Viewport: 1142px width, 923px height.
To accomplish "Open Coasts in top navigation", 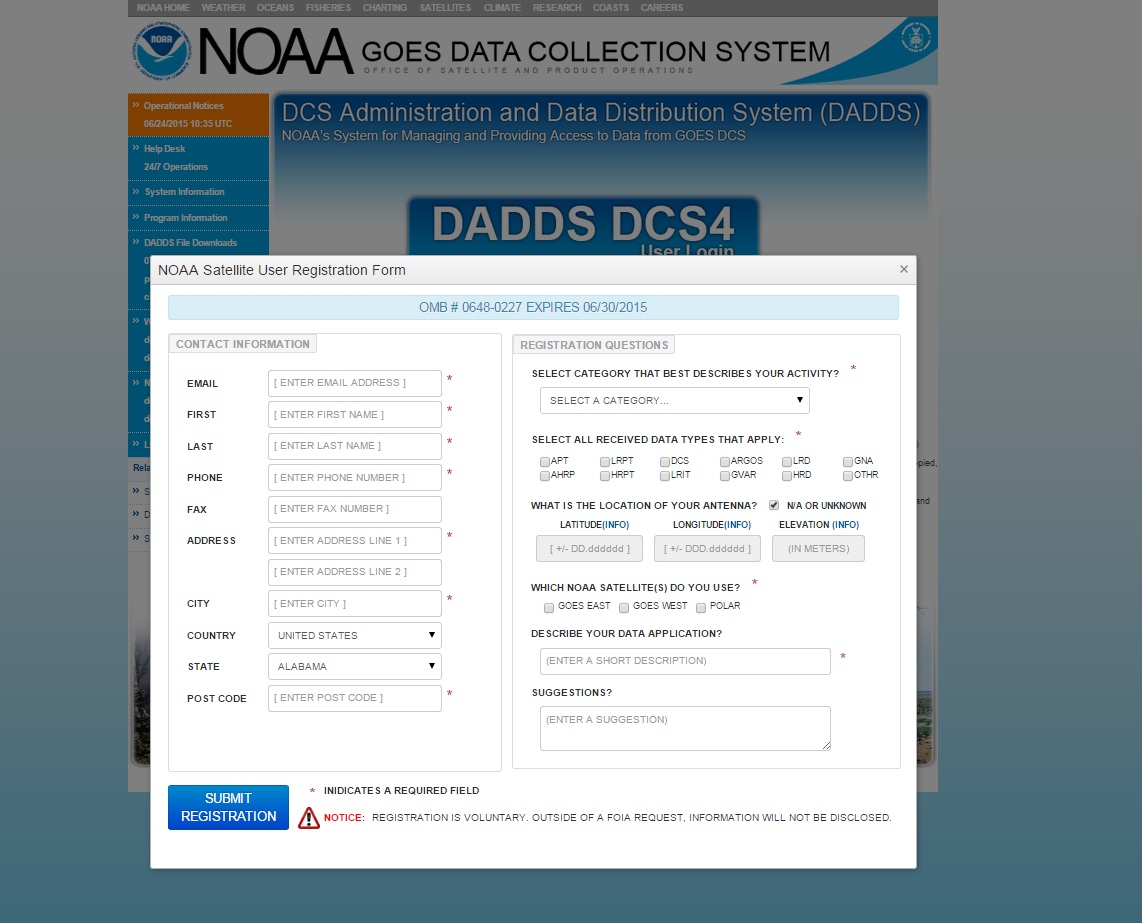I will coord(610,7).
